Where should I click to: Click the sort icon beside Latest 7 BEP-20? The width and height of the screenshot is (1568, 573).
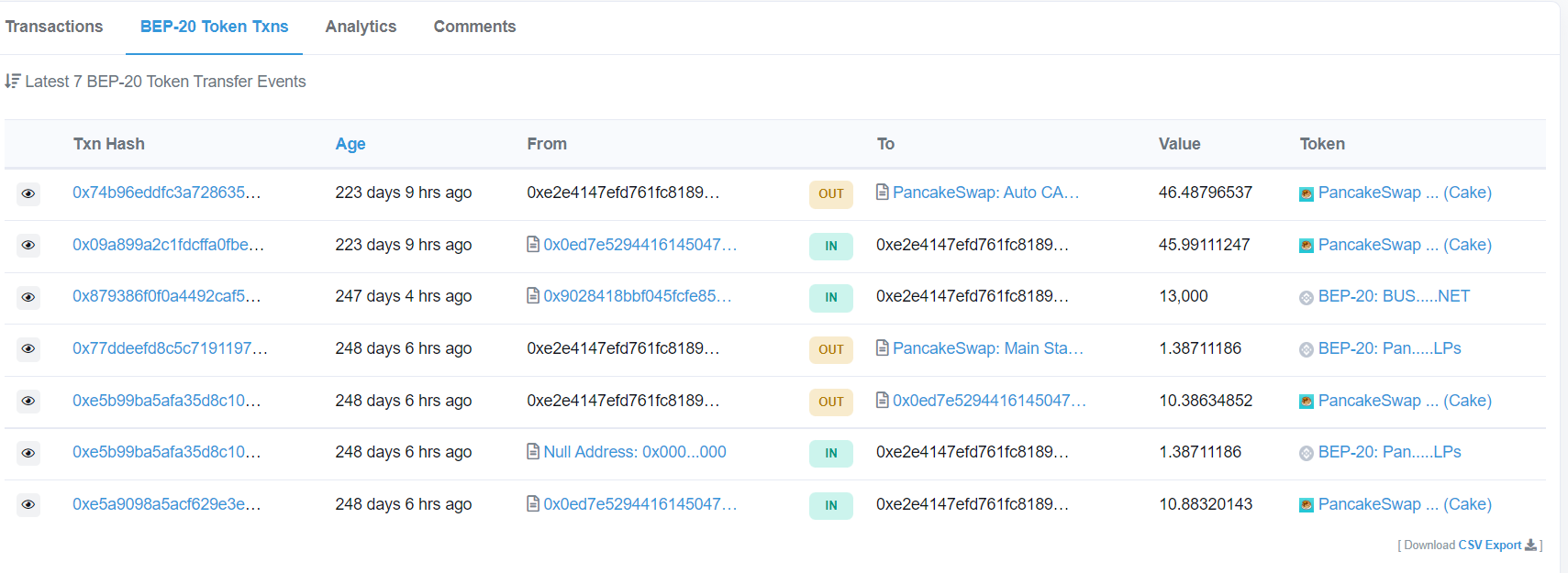coord(12,81)
